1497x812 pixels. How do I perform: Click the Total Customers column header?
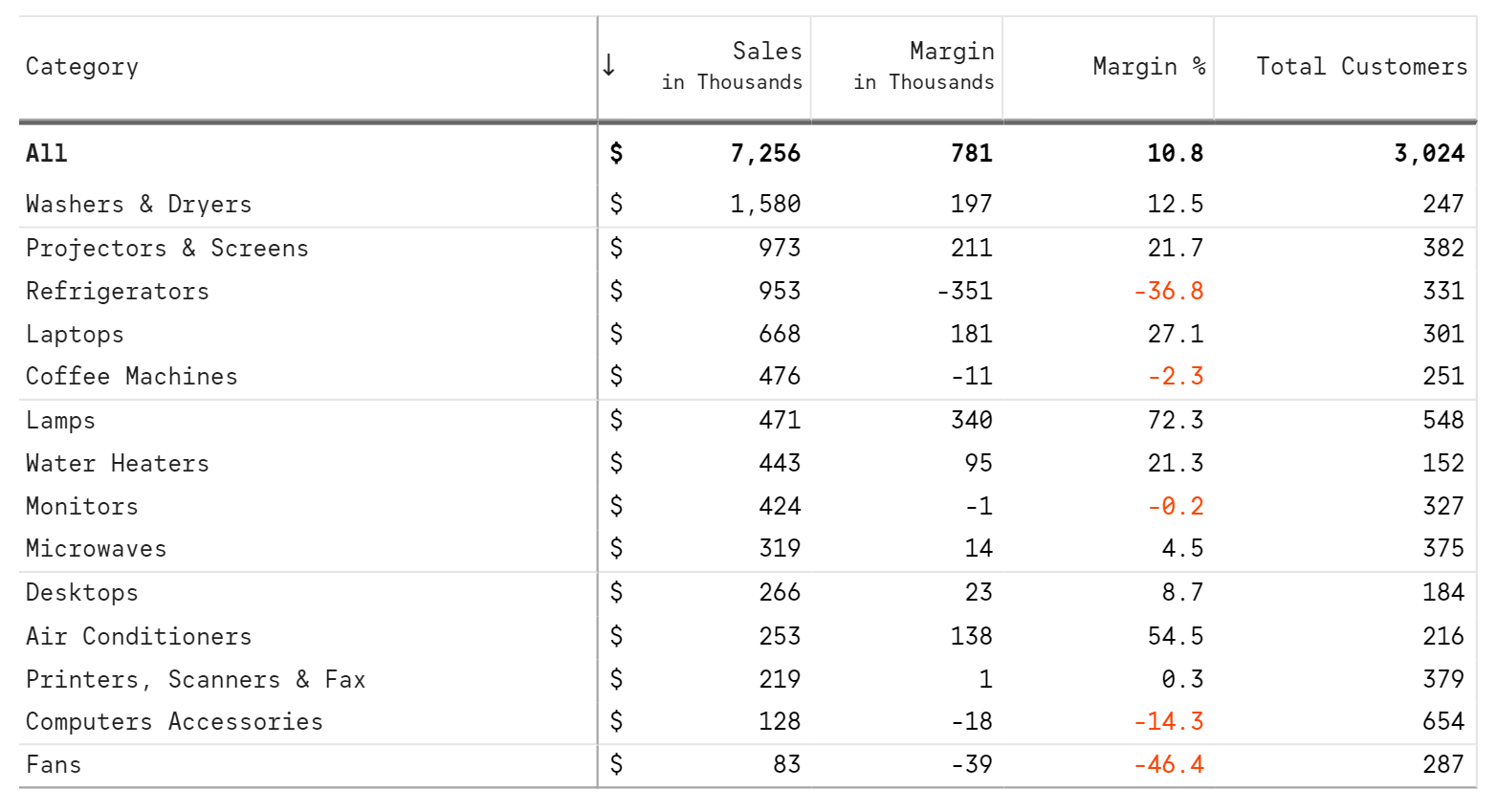click(1361, 67)
